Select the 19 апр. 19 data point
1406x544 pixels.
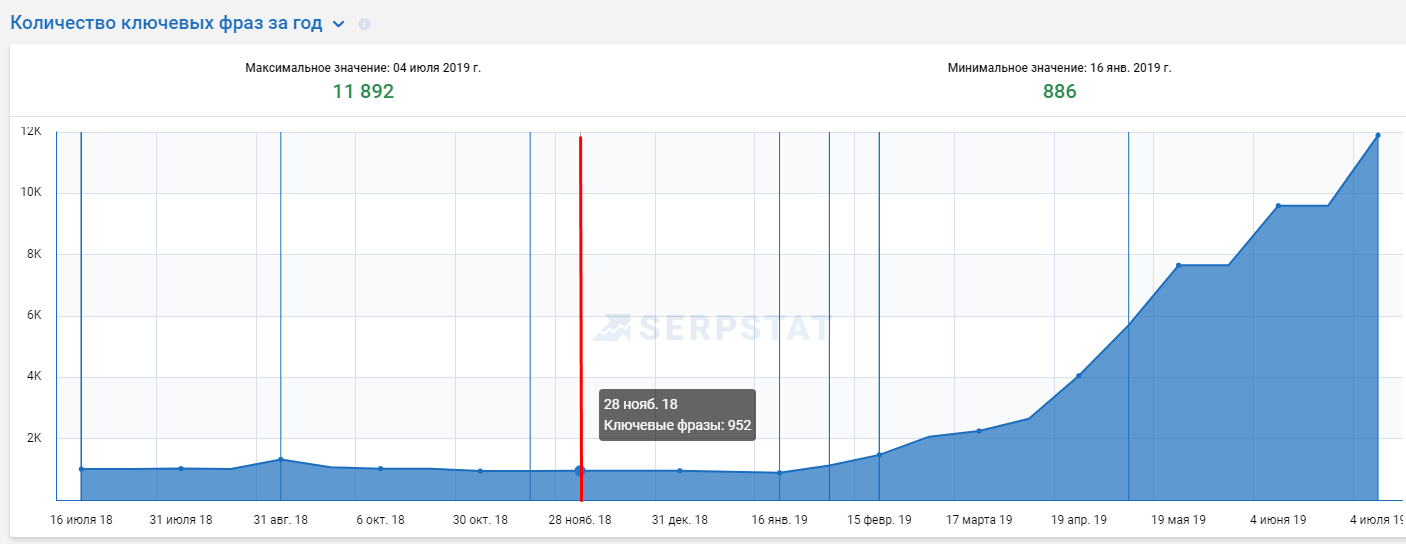click(x=1078, y=376)
